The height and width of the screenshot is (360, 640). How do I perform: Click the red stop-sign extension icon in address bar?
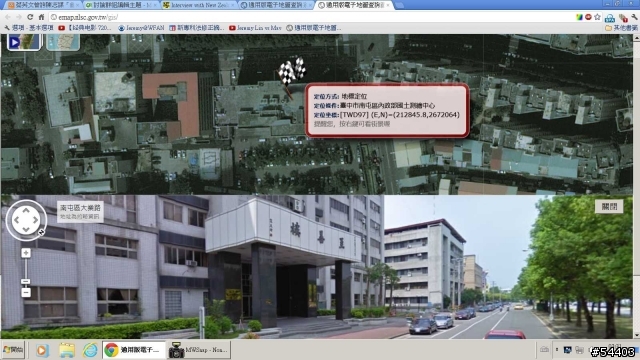click(588, 17)
